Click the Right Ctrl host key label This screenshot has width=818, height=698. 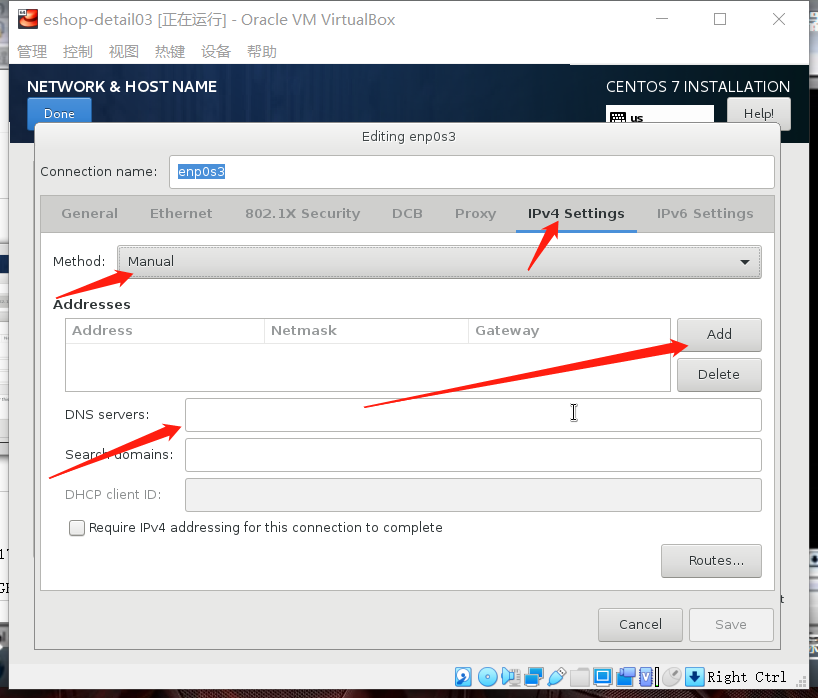point(747,677)
